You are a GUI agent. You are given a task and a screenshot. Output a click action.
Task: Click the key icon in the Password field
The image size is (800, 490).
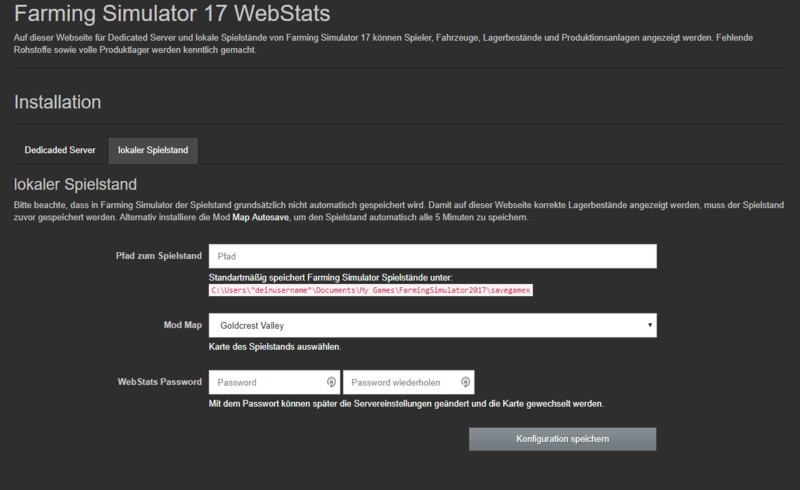click(x=331, y=382)
